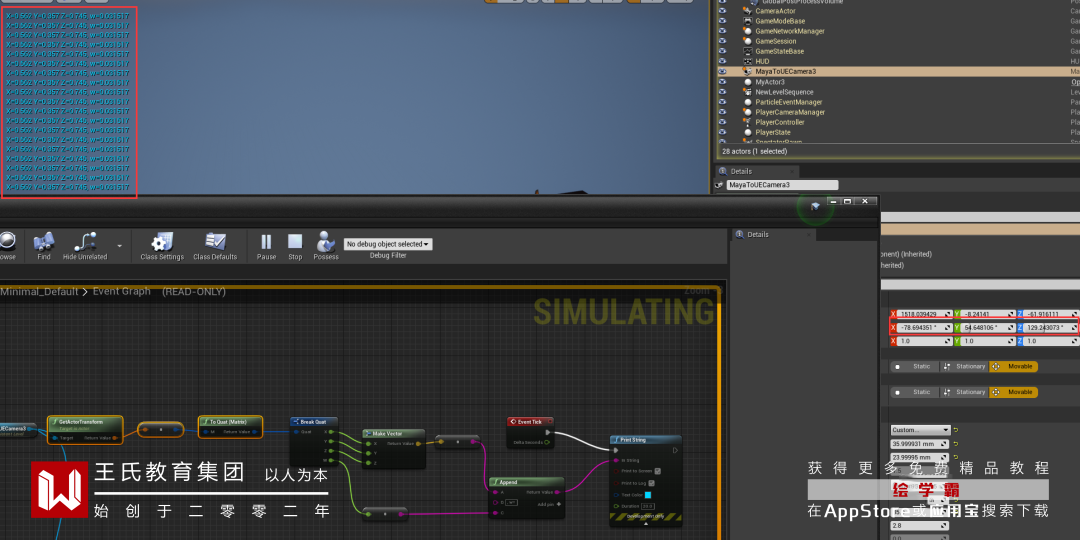Set first mobility row to Static

[915, 366]
